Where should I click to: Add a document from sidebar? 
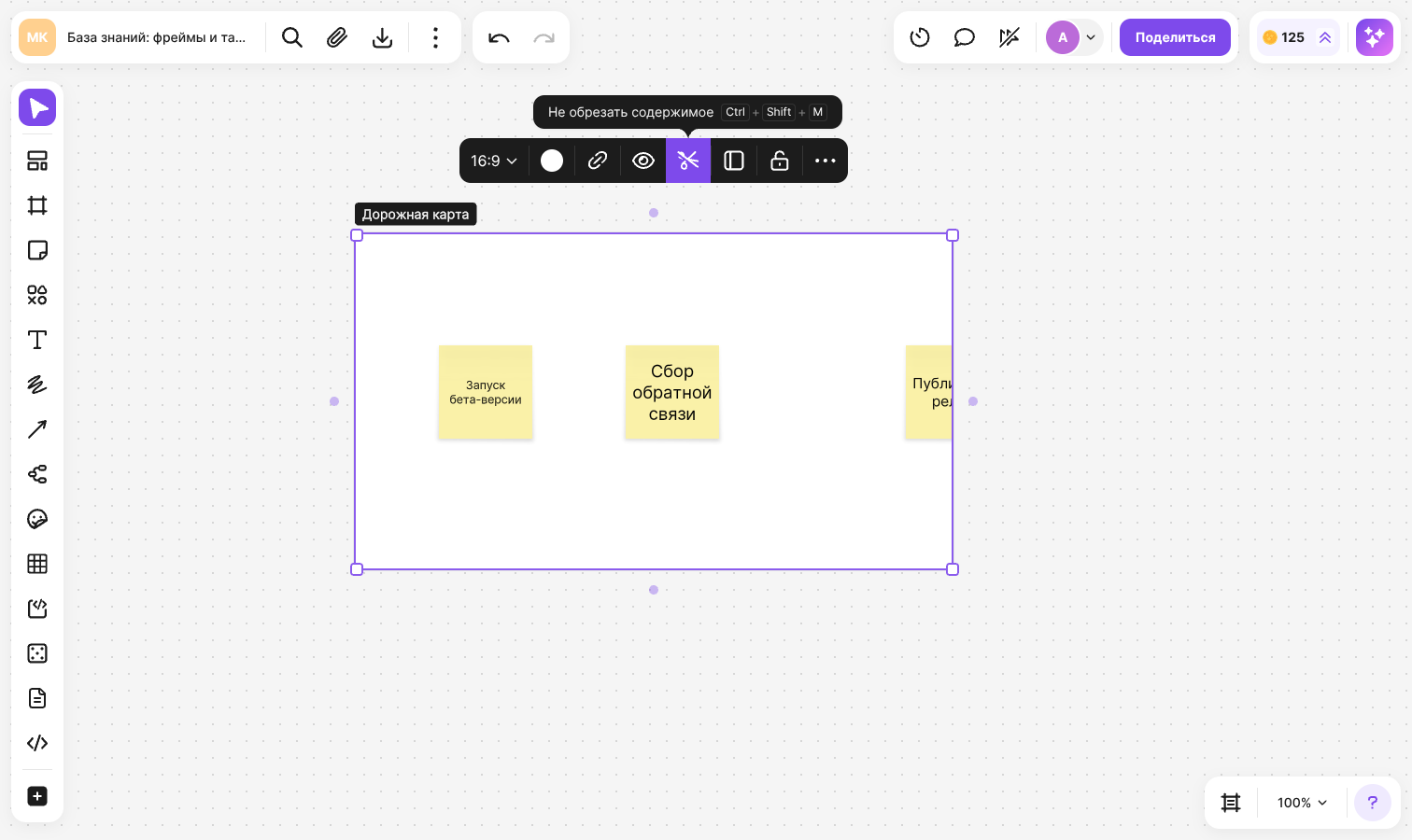point(37,698)
